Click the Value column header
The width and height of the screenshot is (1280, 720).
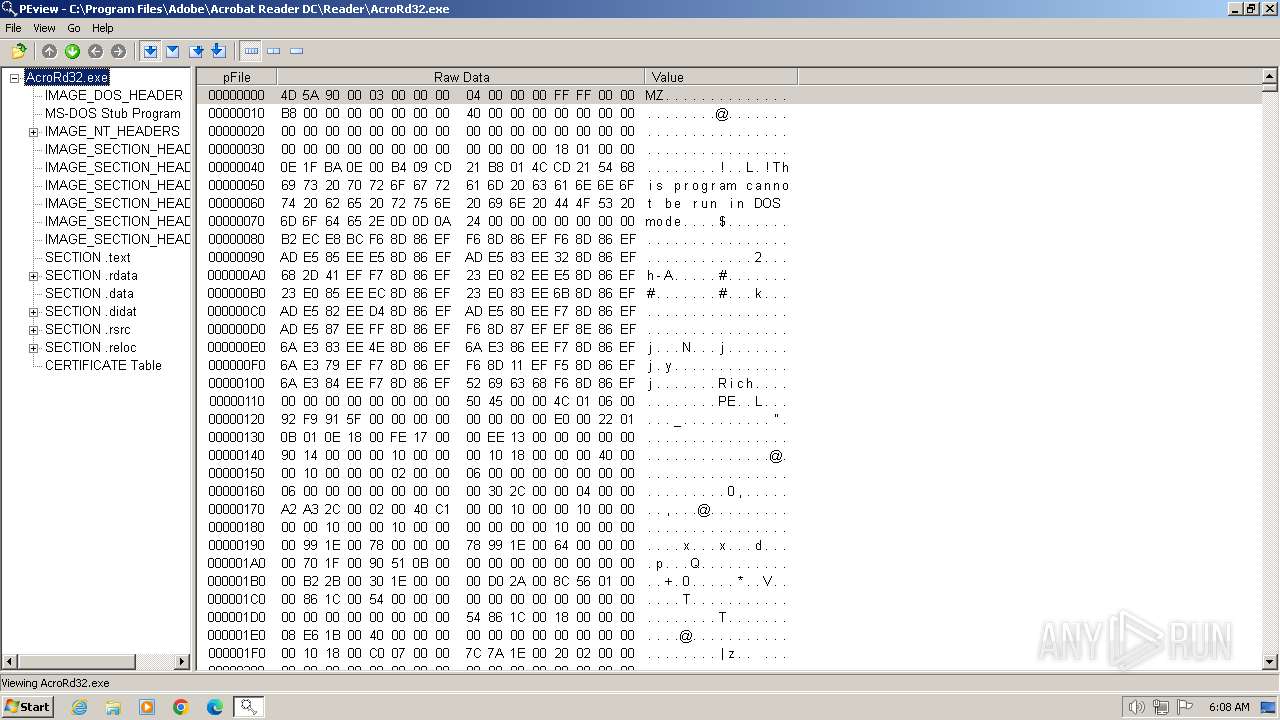point(721,77)
